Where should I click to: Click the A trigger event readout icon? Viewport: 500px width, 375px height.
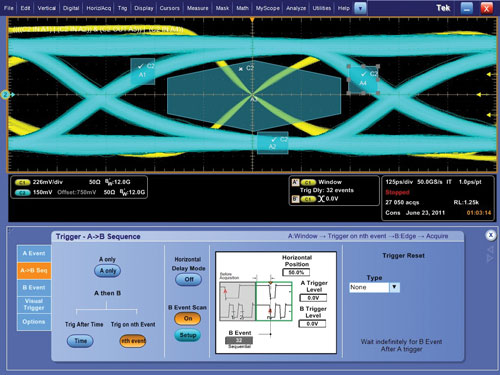(295, 182)
